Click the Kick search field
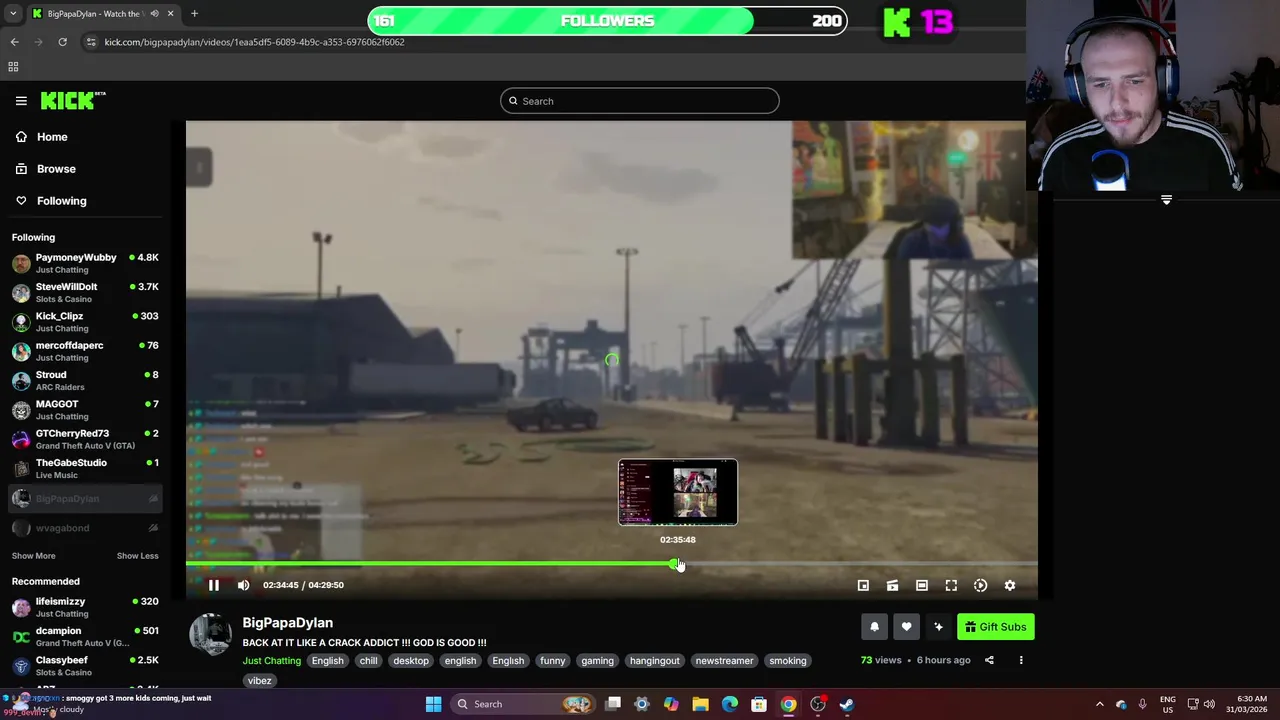 [x=640, y=101]
